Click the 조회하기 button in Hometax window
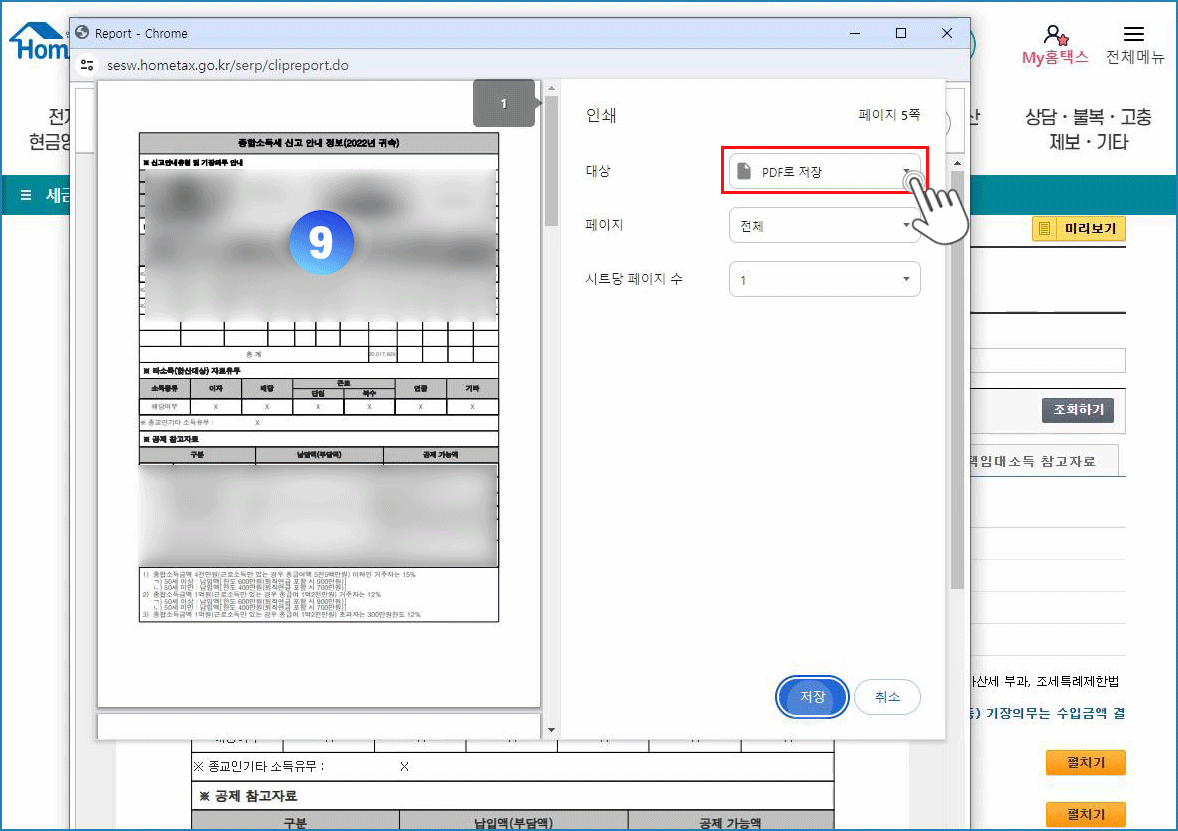Image resolution: width=1178 pixels, height=831 pixels. 1077,409
